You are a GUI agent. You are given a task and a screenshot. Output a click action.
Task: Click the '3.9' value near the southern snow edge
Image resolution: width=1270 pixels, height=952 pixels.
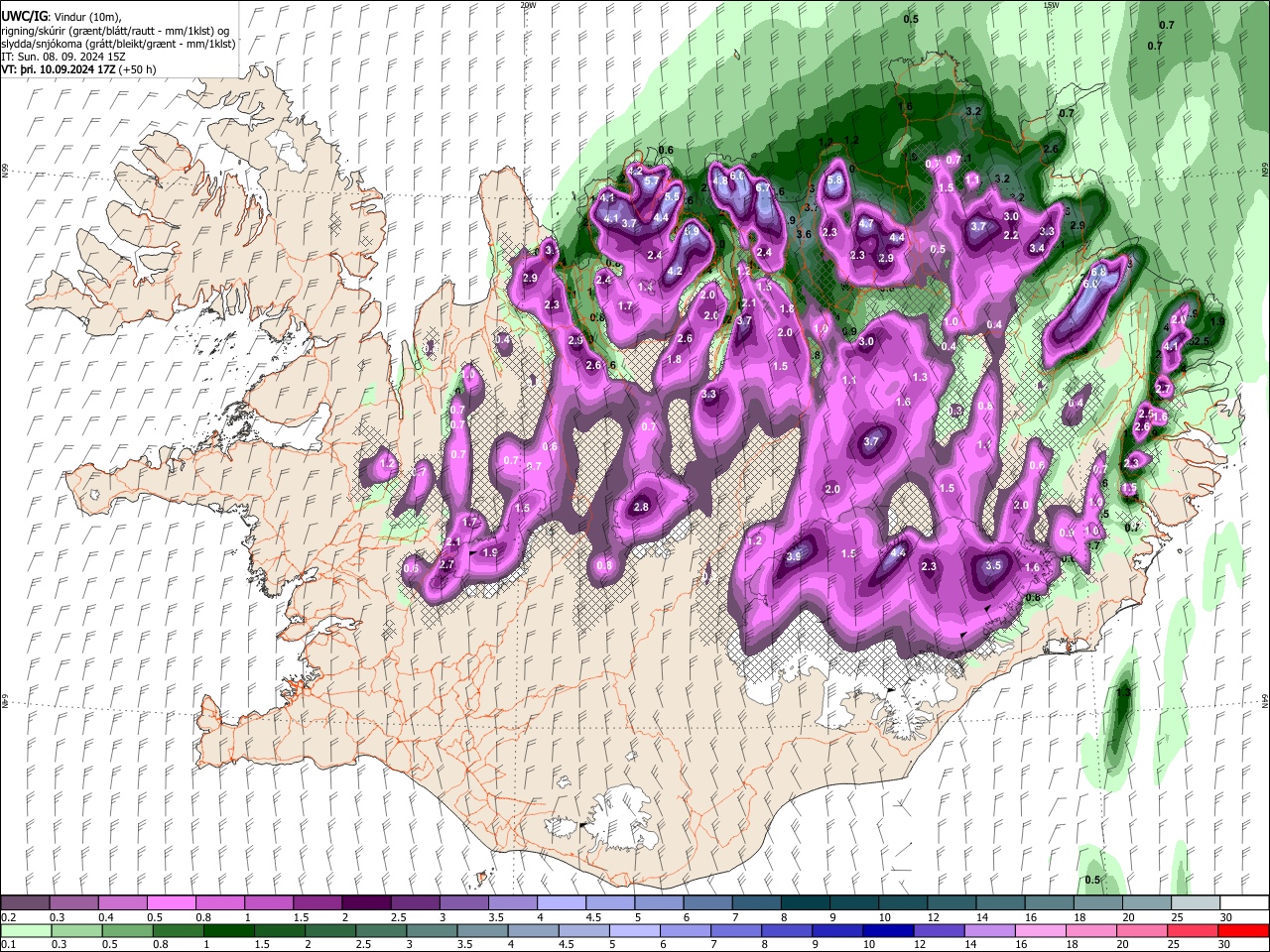pyautogui.click(x=794, y=556)
